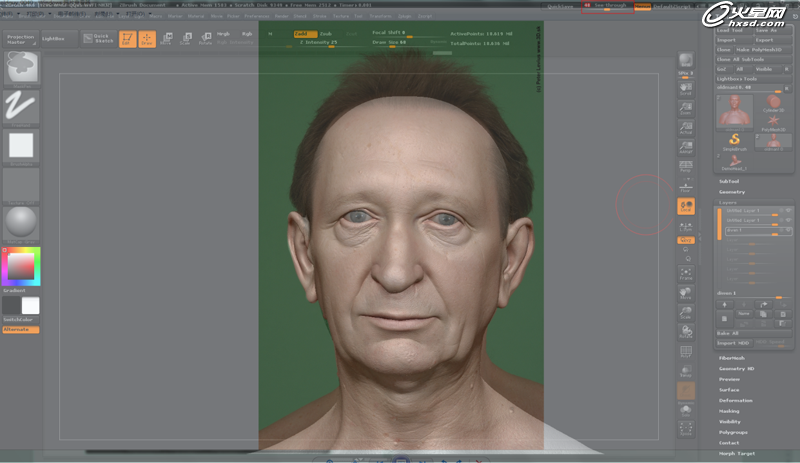
Task: Open the Transform menu
Action: (x=380, y=16)
